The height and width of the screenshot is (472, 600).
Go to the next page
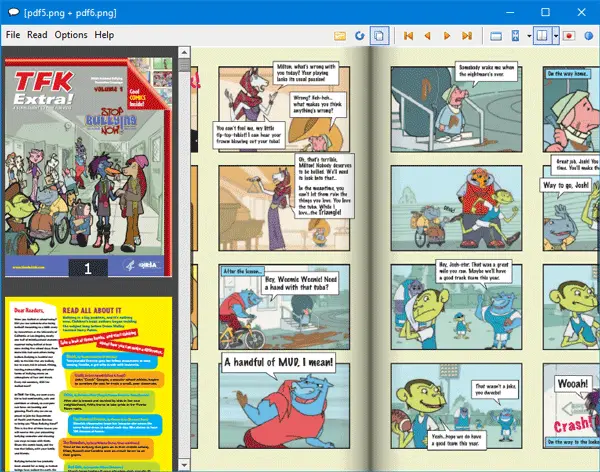tap(447, 36)
